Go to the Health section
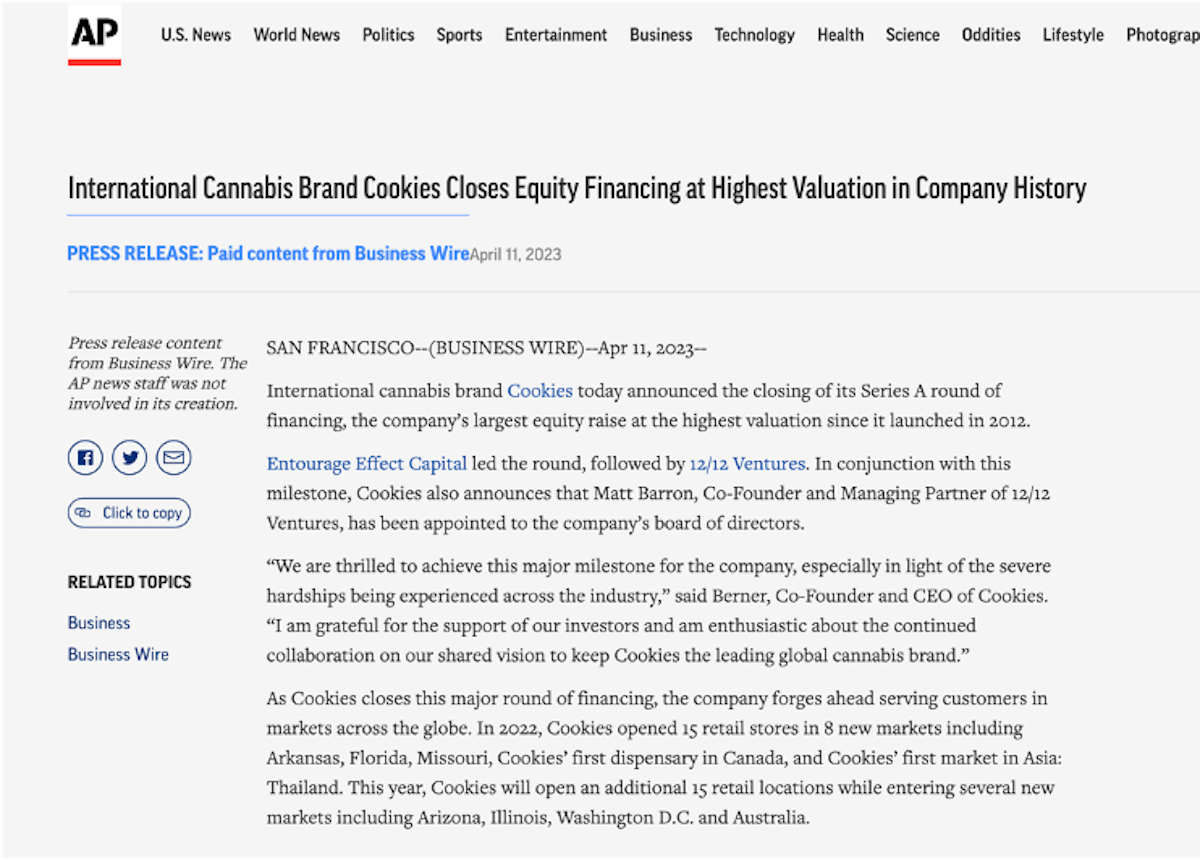This screenshot has height=860, width=1200. coord(840,35)
